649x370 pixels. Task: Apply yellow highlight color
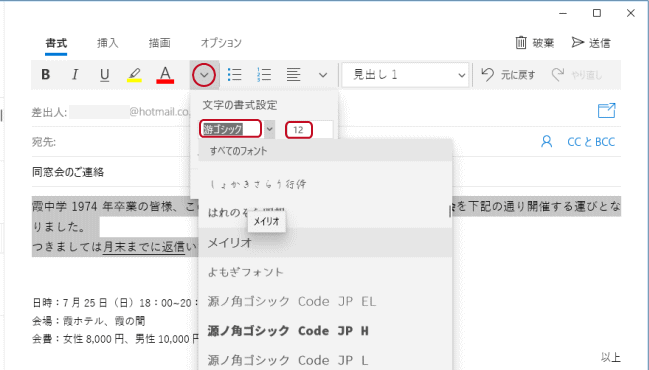pyautogui.click(x=134, y=75)
